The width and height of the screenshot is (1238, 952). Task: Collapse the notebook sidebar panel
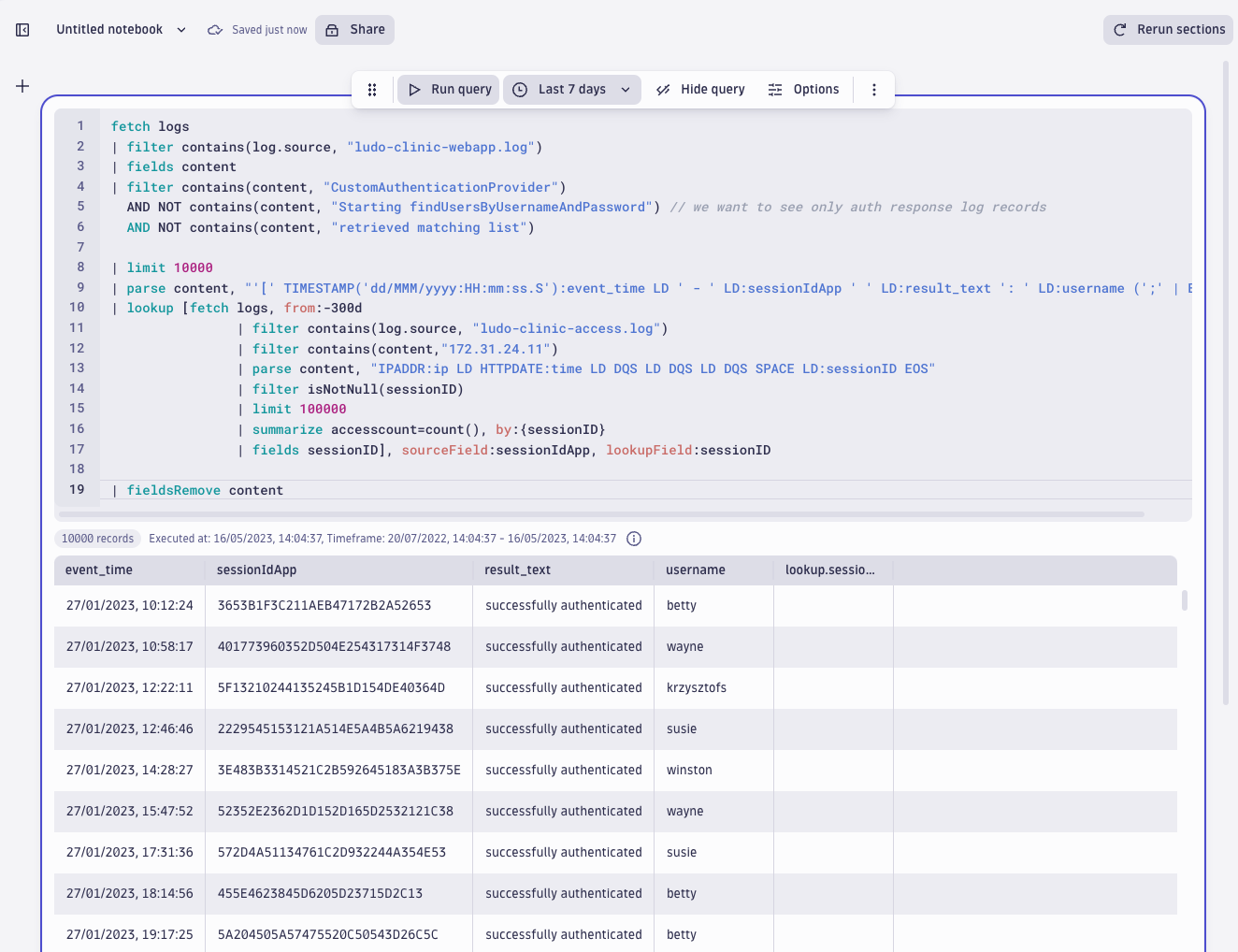(x=22, y=29)
